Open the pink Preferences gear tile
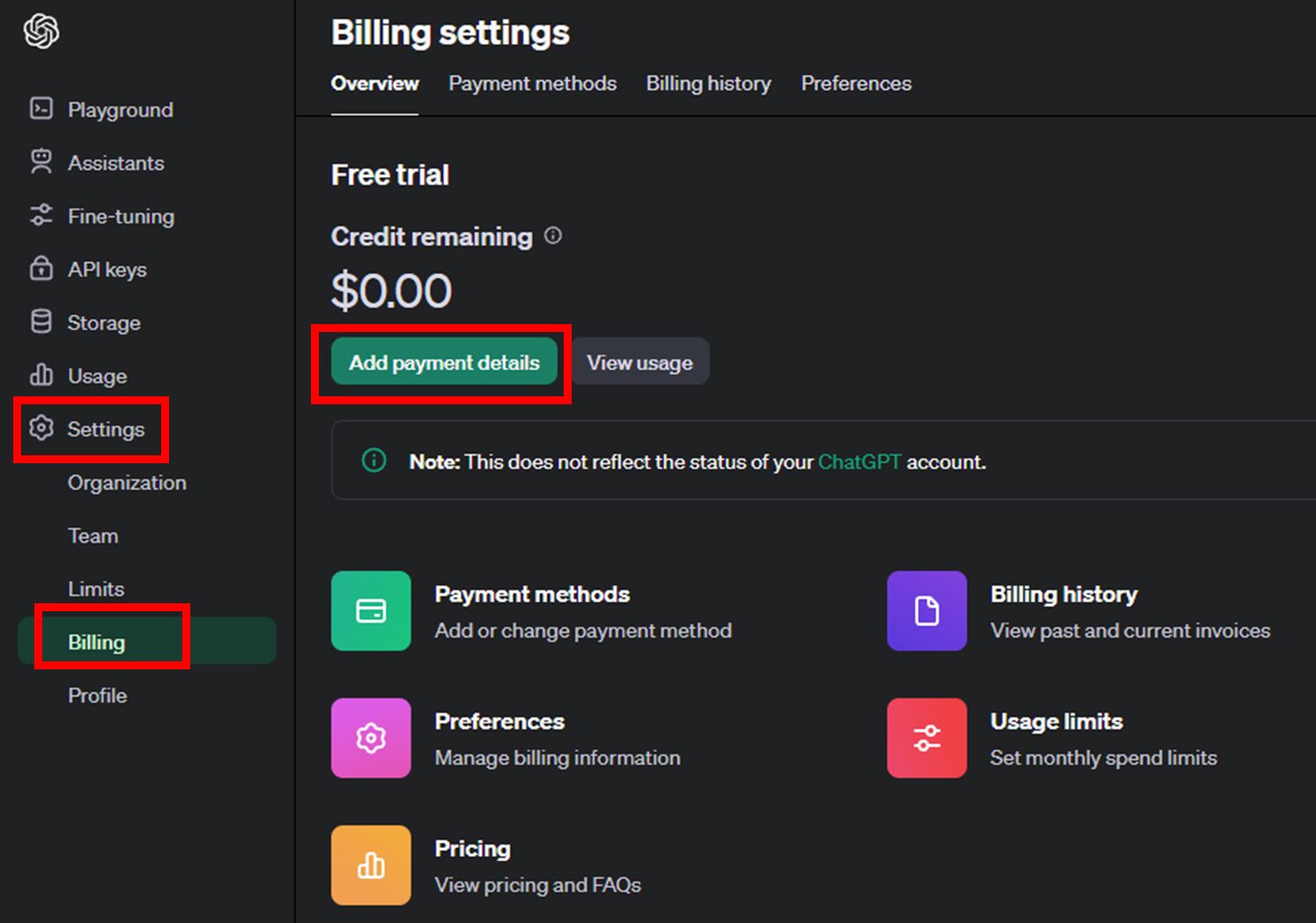The image size is (1316, 923). (x=371, y=738)
